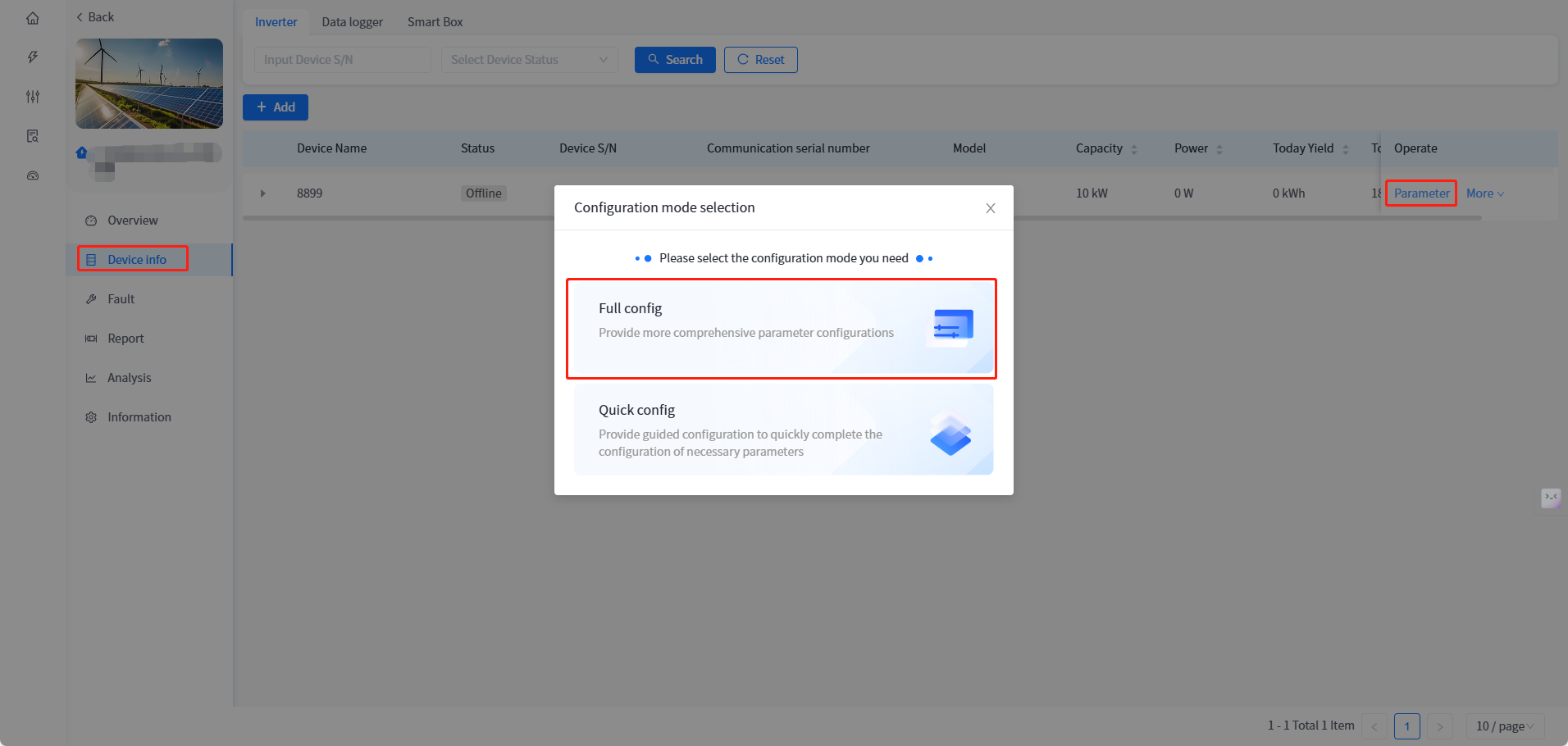Close the Configuration mode selection dialog
The image size is (1568, 746).
990,208
